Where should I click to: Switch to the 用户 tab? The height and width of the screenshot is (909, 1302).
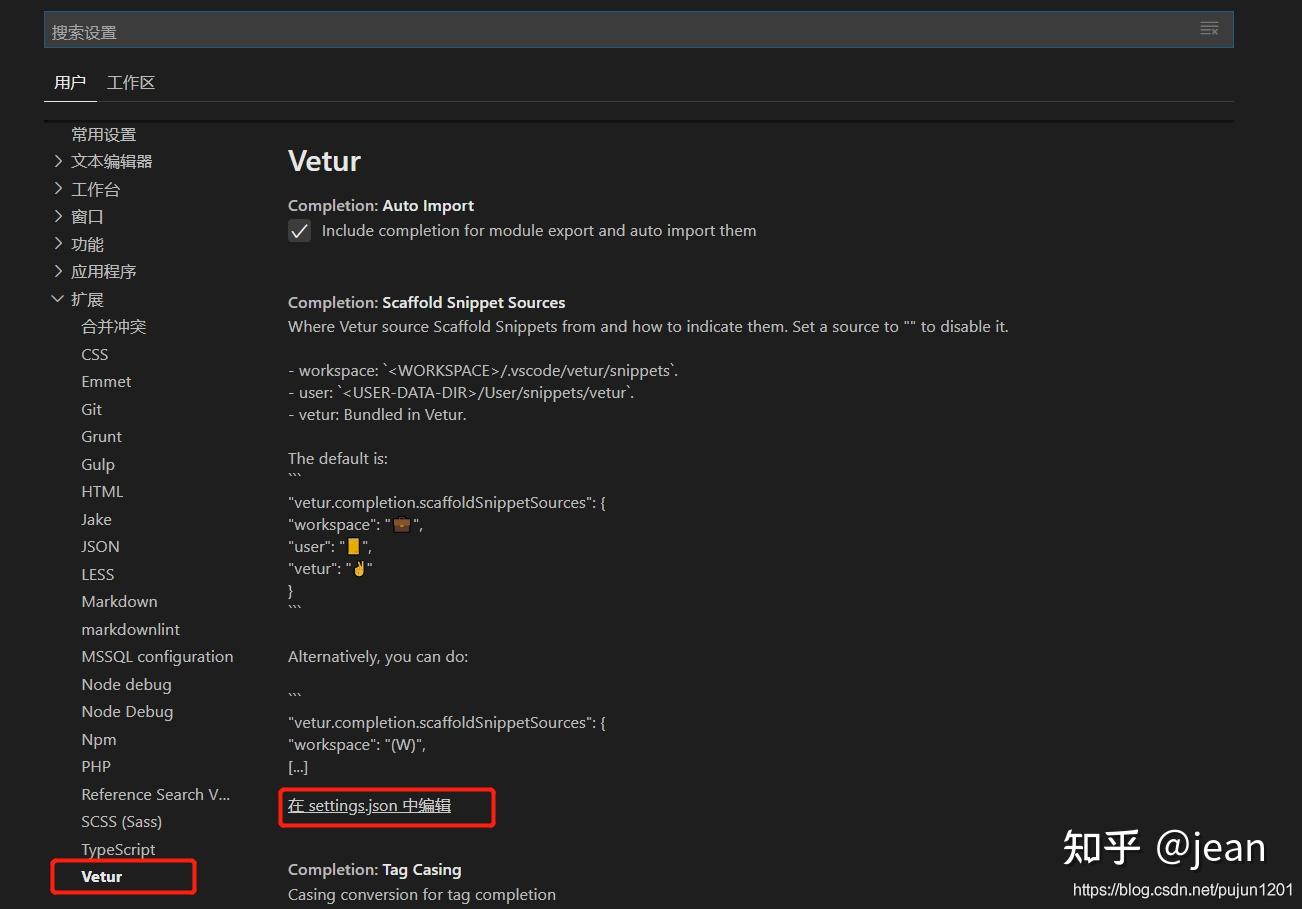pos(70,82)
